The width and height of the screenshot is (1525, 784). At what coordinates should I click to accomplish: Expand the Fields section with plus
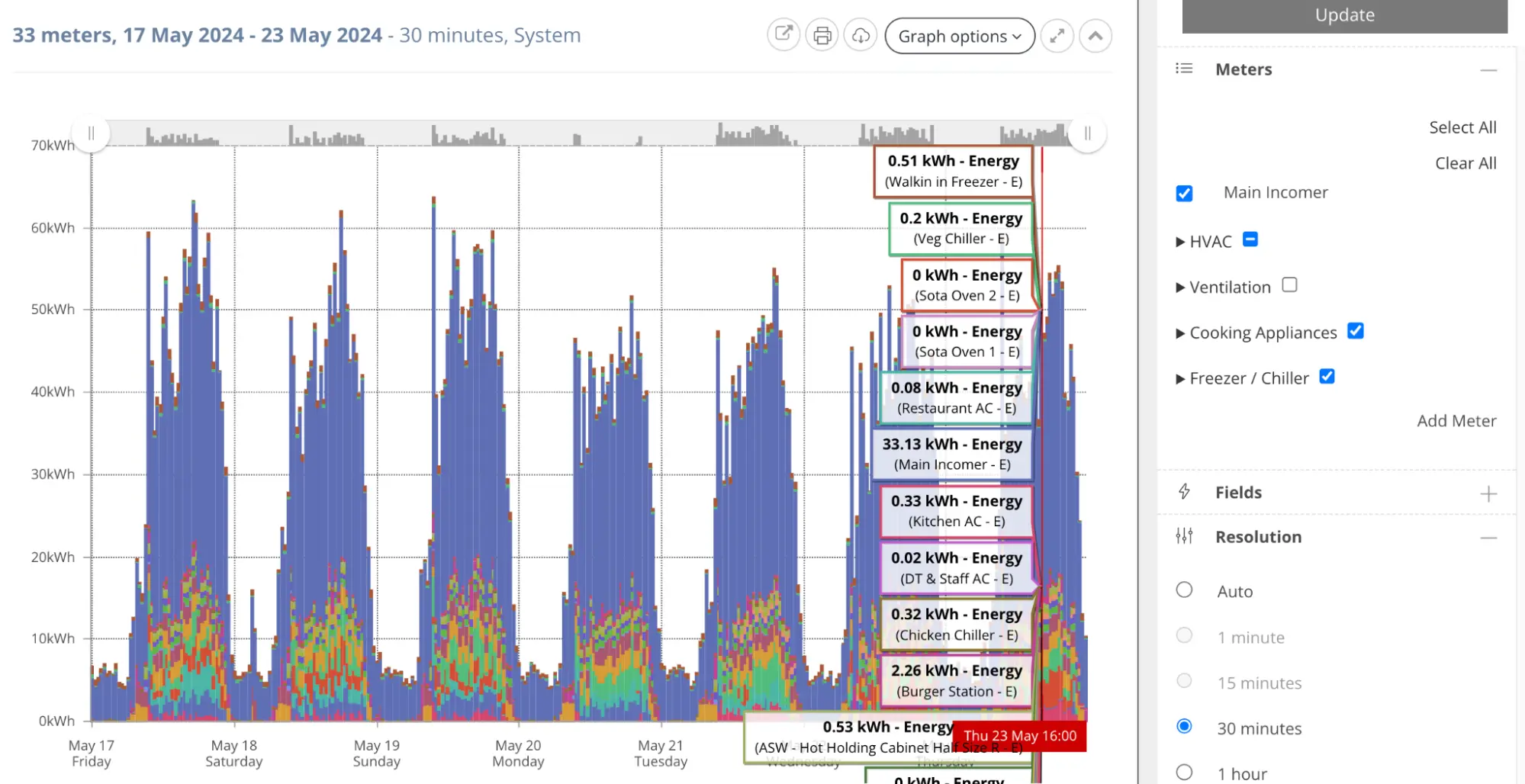pyautogui.click(x=1488, y=493)
